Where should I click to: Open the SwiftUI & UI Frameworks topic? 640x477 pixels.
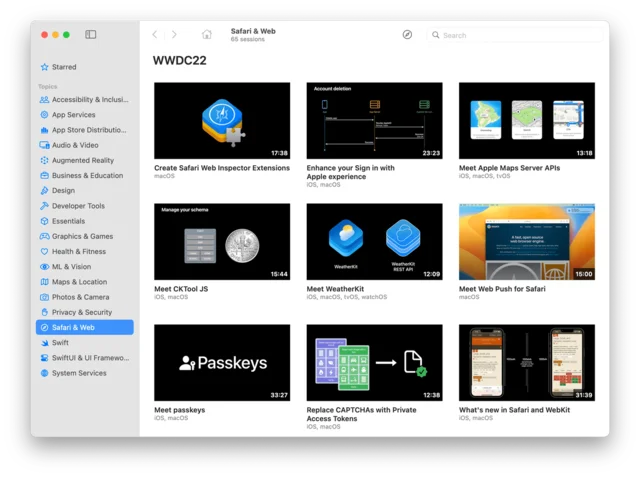point(84,358)
